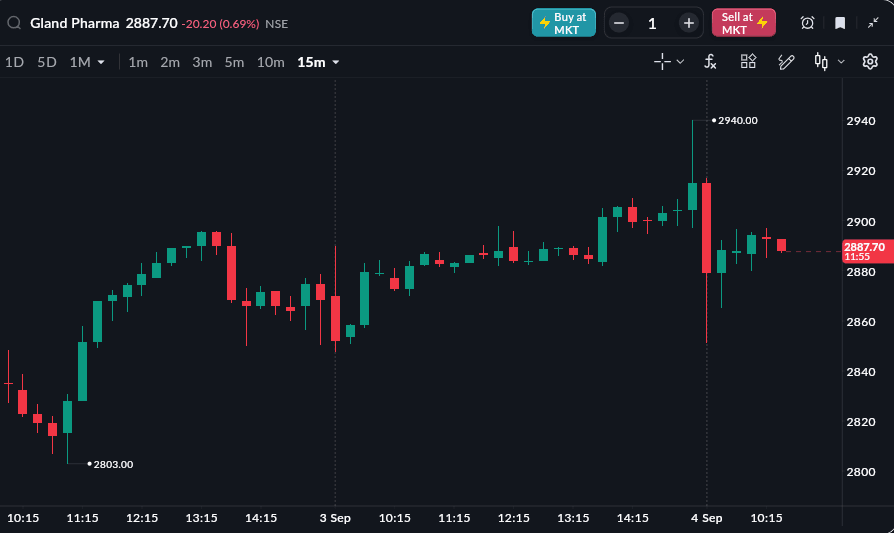The height and width of the screenshot is (533, 894).
Task: Select the crosshair cursor tool
Action: [662, 62]
